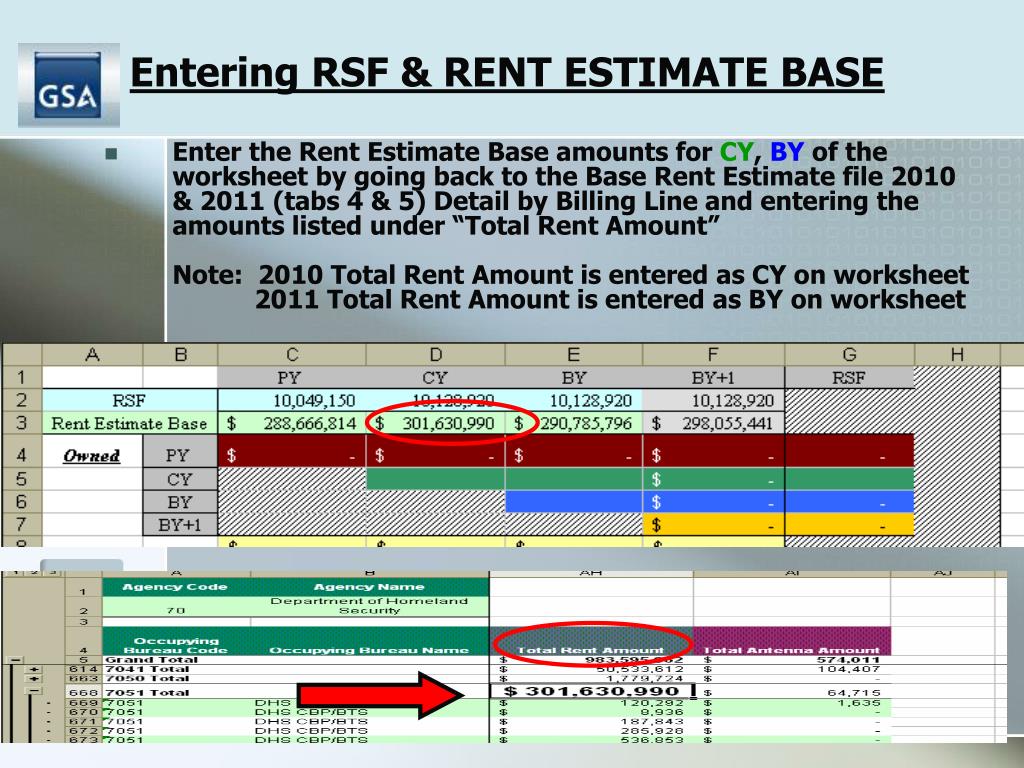Select rent amount 285,928
Viewport: 1024px width, 768px height.
tap(652, 731)
